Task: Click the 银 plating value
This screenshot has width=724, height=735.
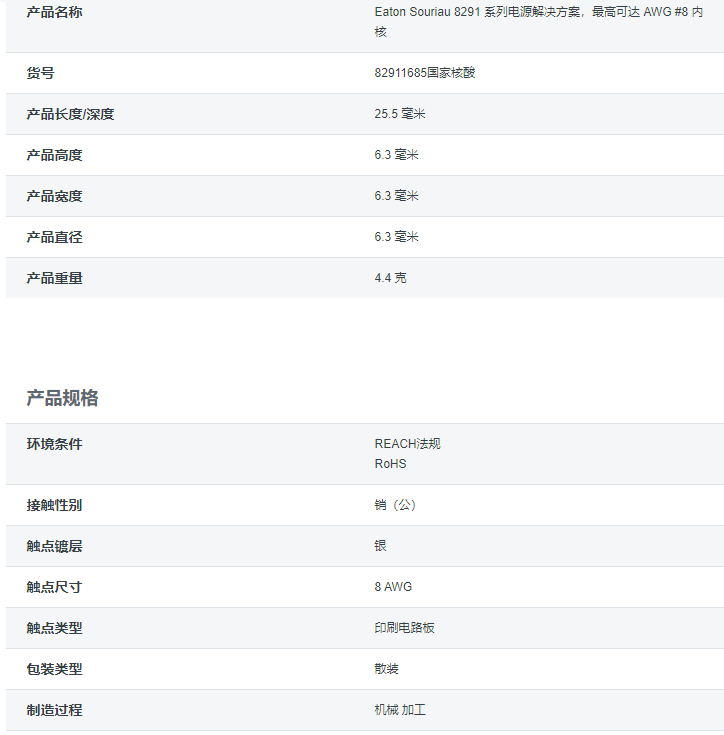Action: pyautogui.click(x=380, y=546)
